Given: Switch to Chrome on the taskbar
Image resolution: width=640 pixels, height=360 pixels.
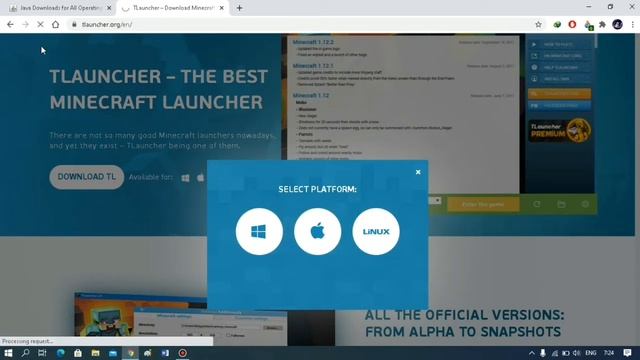Looking at the screenshot, I should [131, 353].
